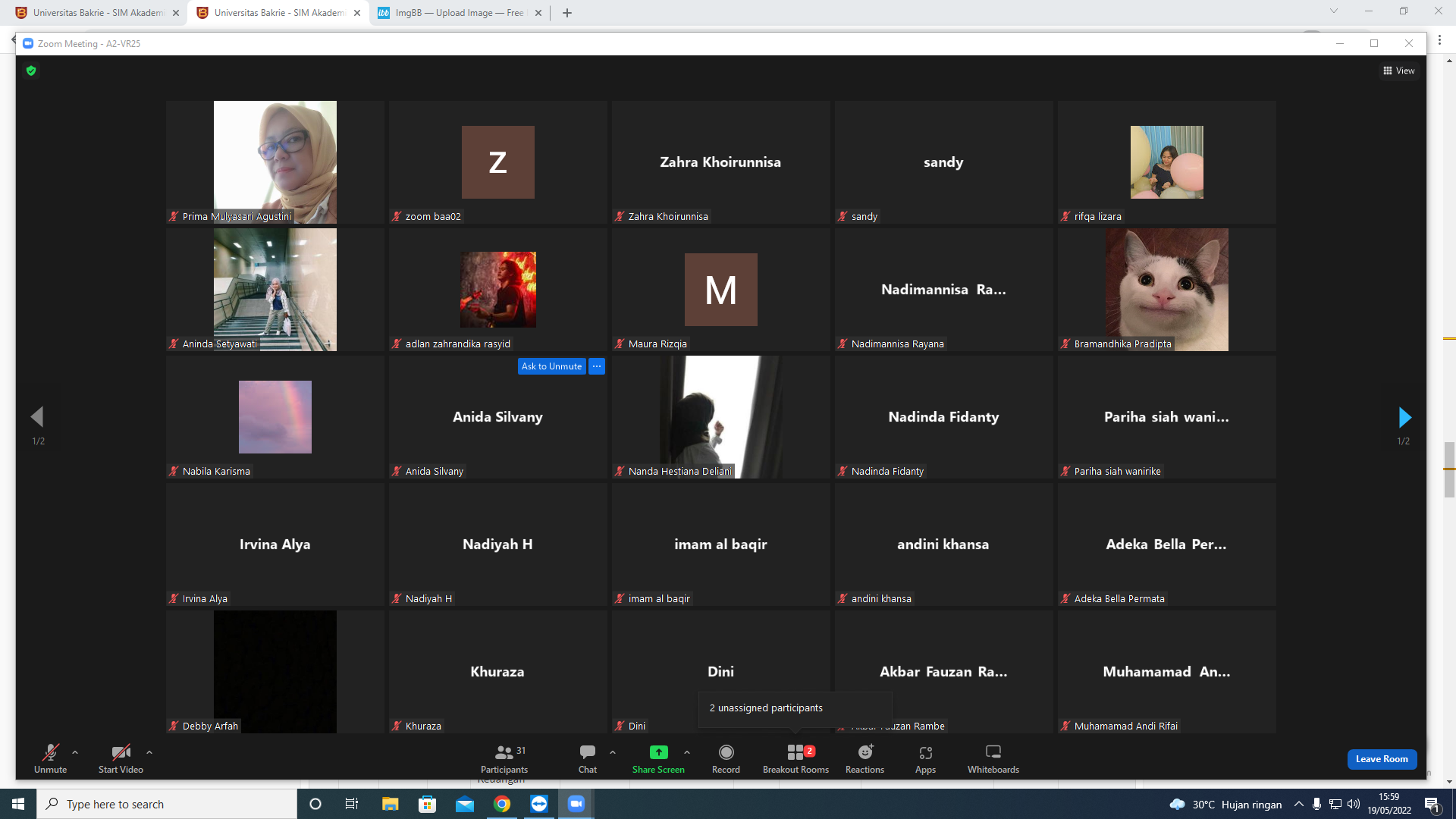Open video options arrow beside Start Video
1456x819 pixels.
point(149,752)
